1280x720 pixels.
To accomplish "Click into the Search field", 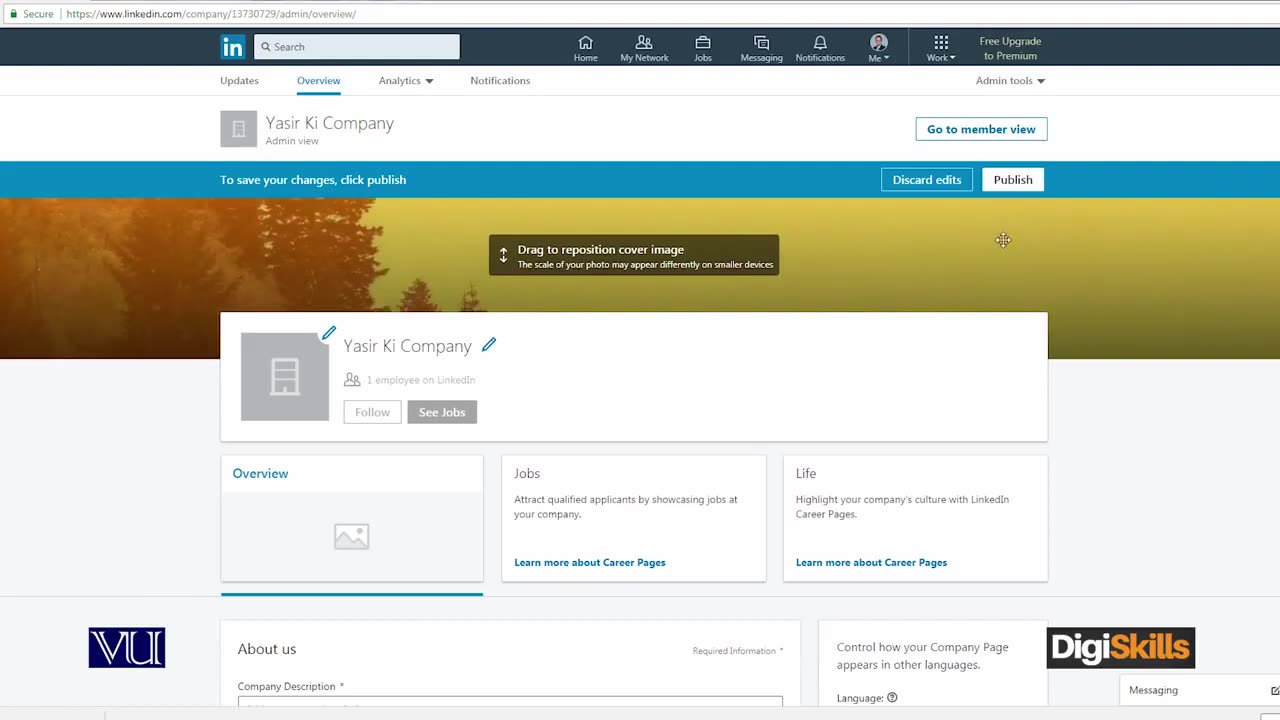I will pos(357,47).
